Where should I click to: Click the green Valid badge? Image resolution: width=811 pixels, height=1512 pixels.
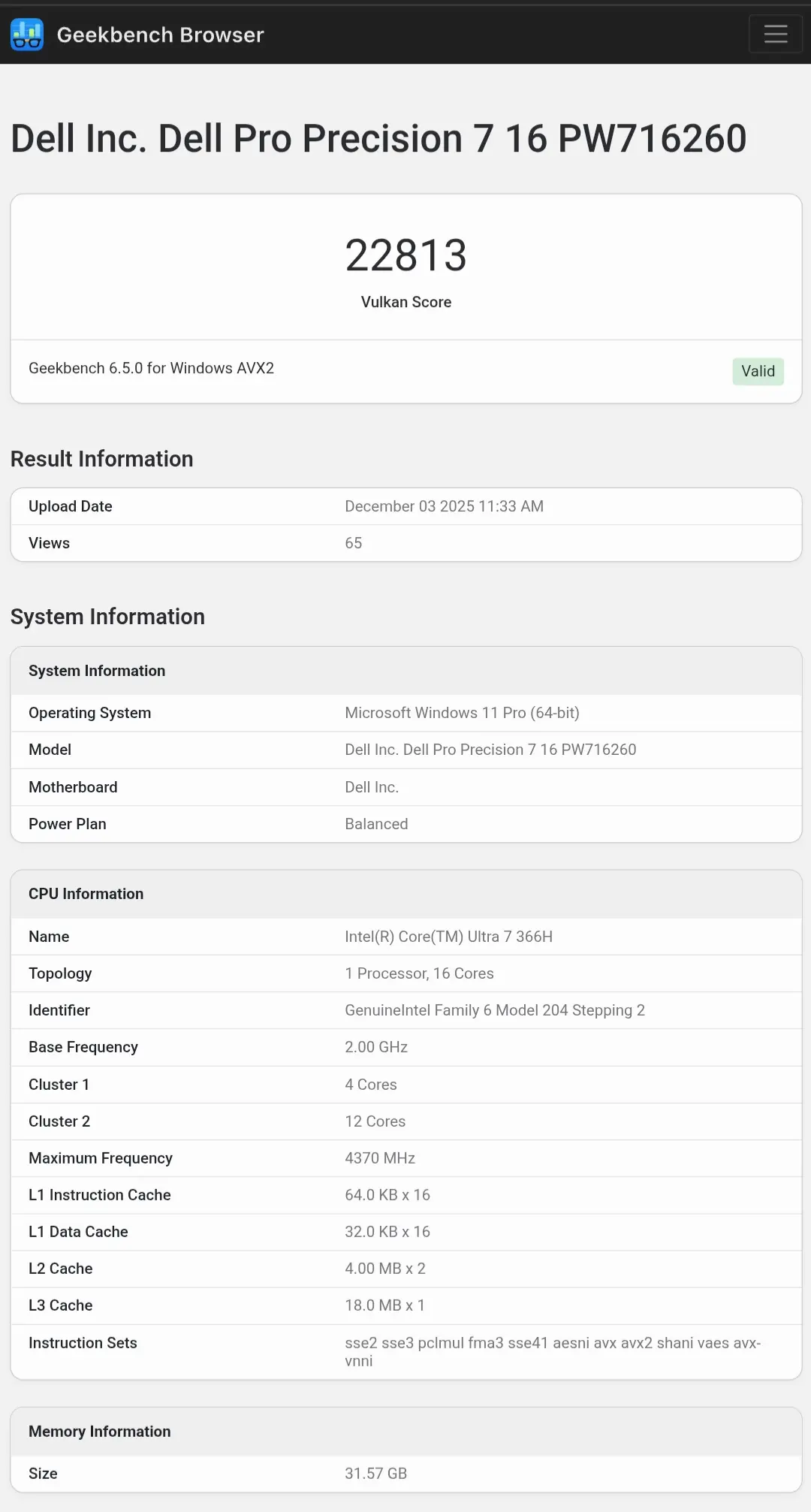758,371
